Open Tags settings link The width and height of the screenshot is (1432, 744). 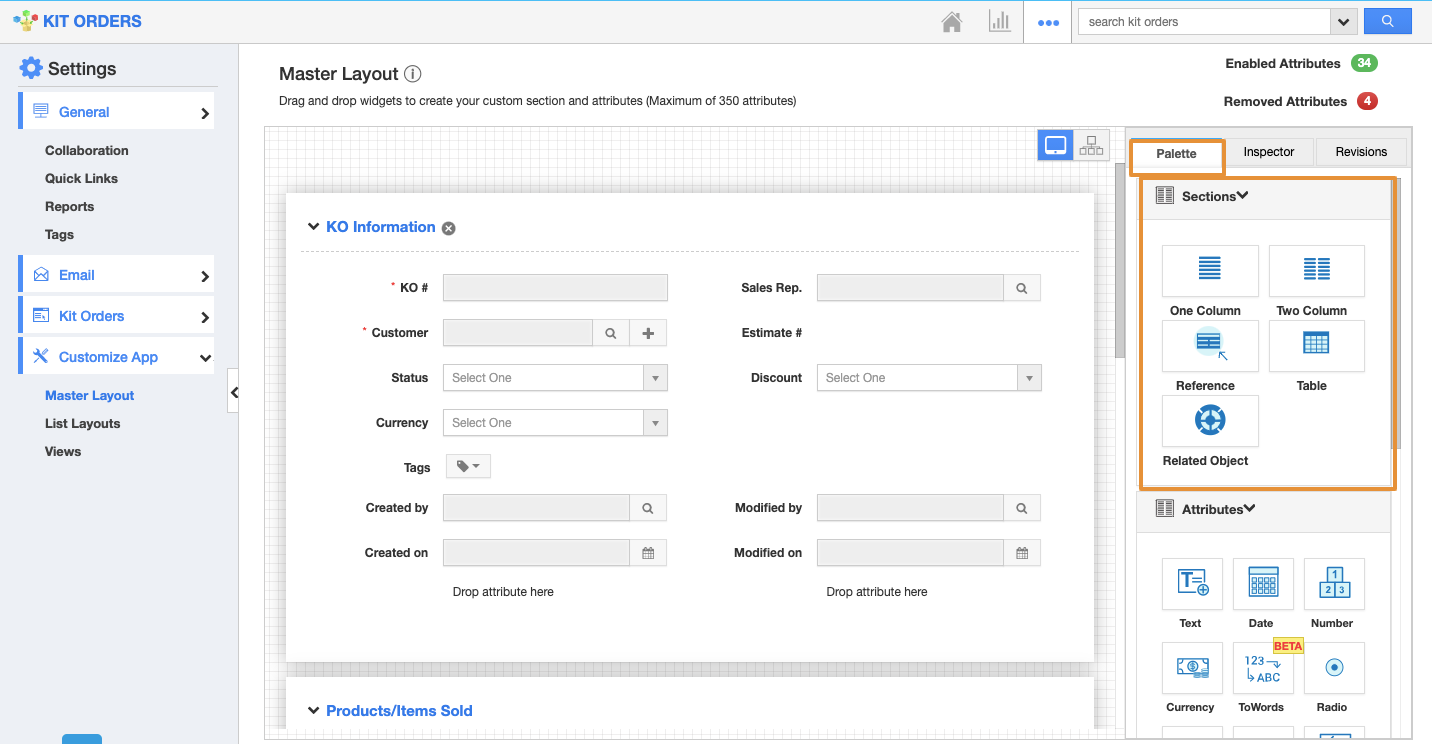coord(59,234)
